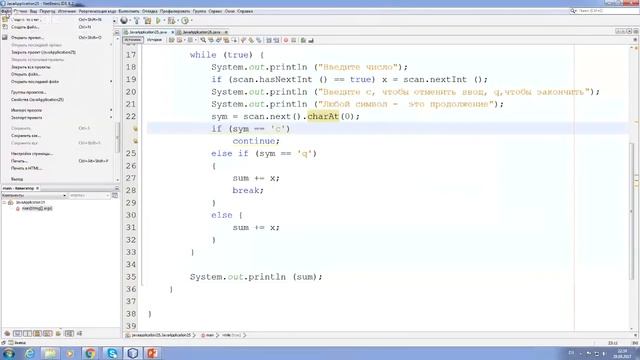Click the browser globe toolbar icon
This screenshot has height=360, width=640.
(x=124, y=20)
